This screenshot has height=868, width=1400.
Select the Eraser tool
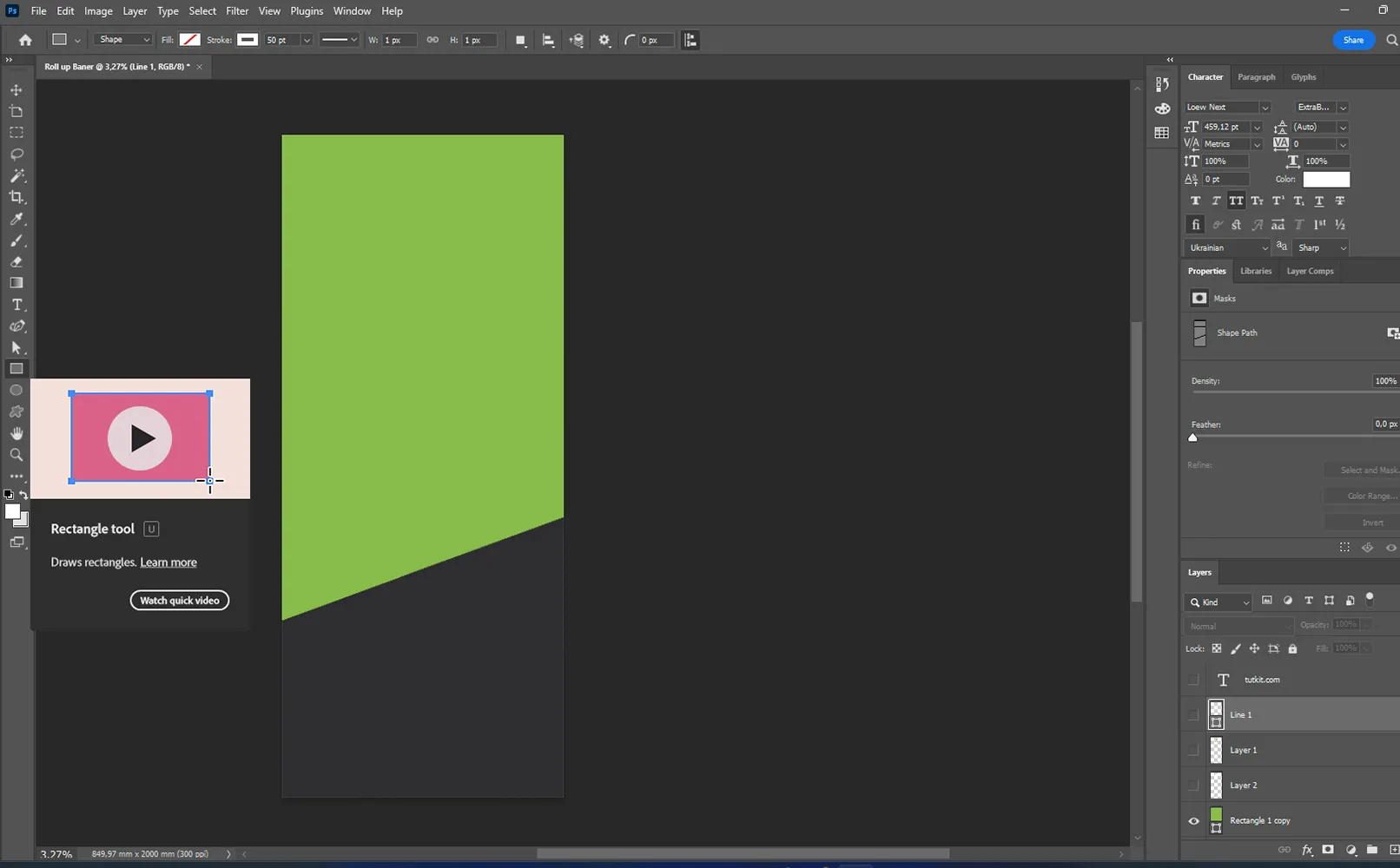pyautogui.click(x=17, y=261)
